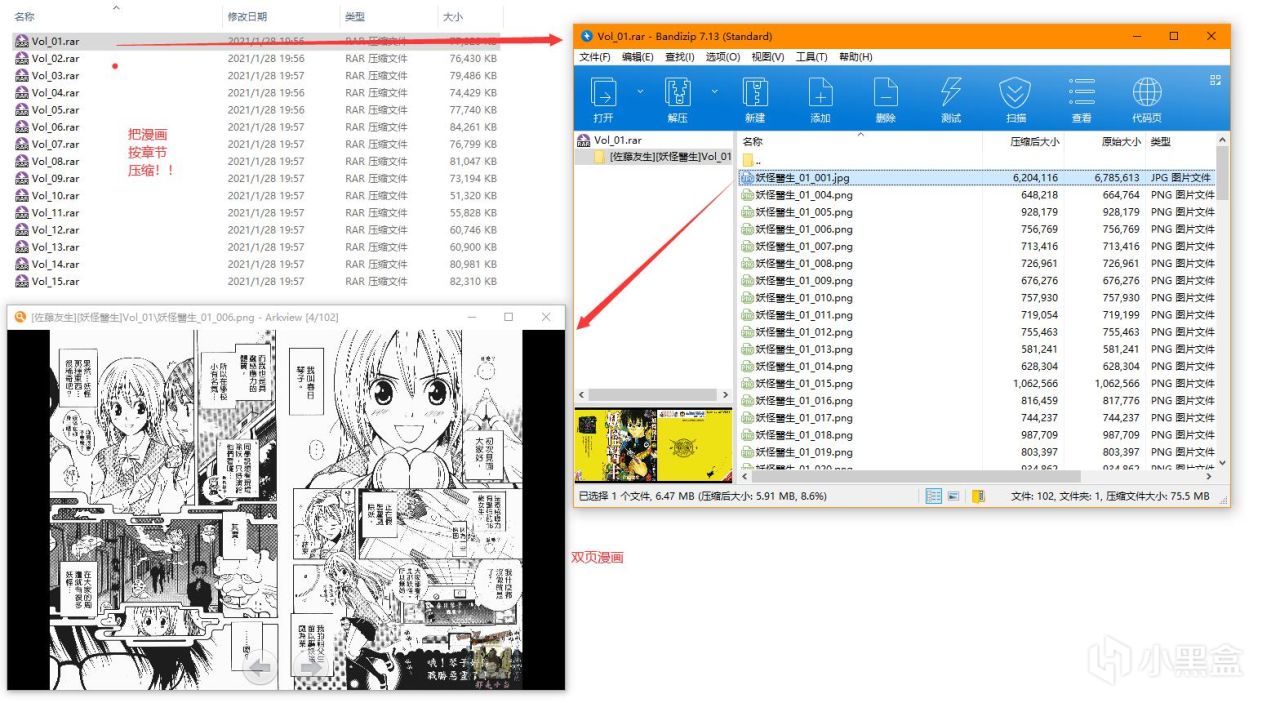Click the 查看 (View) list icon
This screenshot has height=703, width=1280.
pos(1082,93)
